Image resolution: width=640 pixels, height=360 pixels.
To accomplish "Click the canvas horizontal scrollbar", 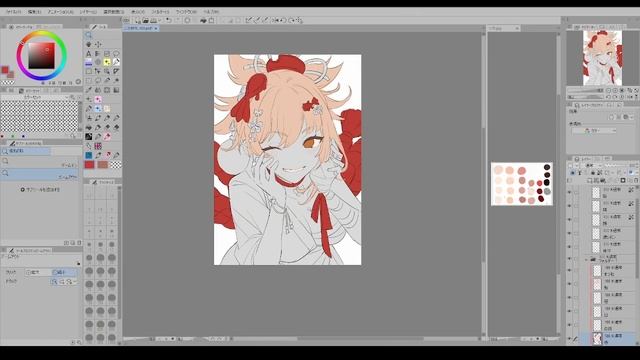I will pos(360,338).
